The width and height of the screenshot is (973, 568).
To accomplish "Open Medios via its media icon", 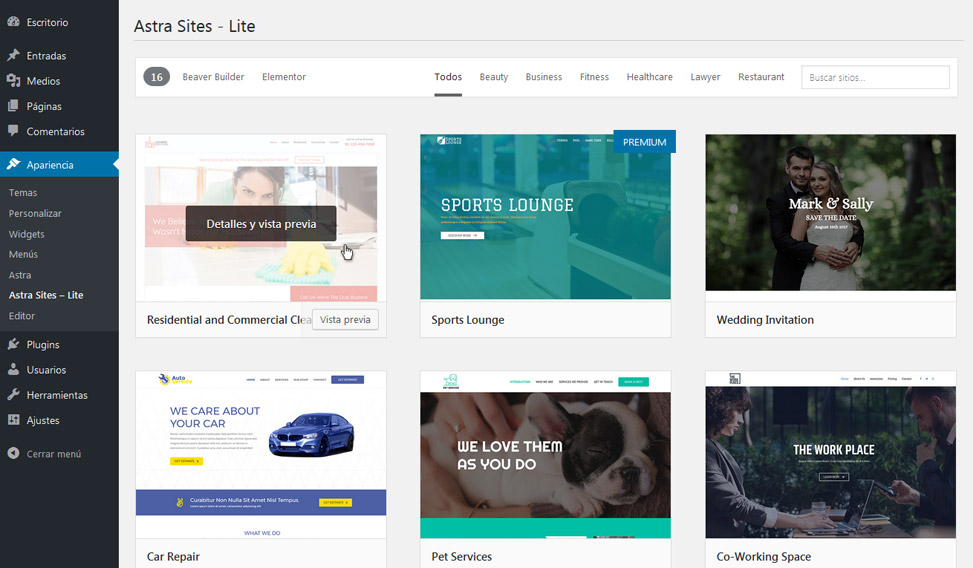I will click(13, 81).
